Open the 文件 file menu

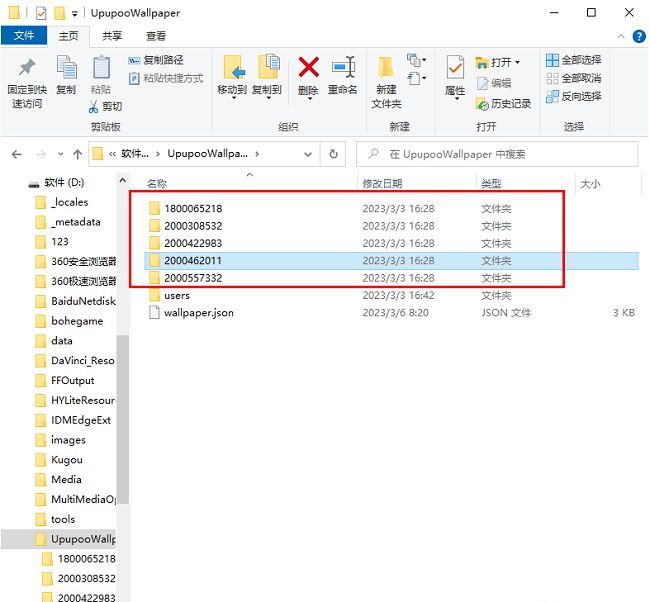pyautogui.click(x=24, y=35)
